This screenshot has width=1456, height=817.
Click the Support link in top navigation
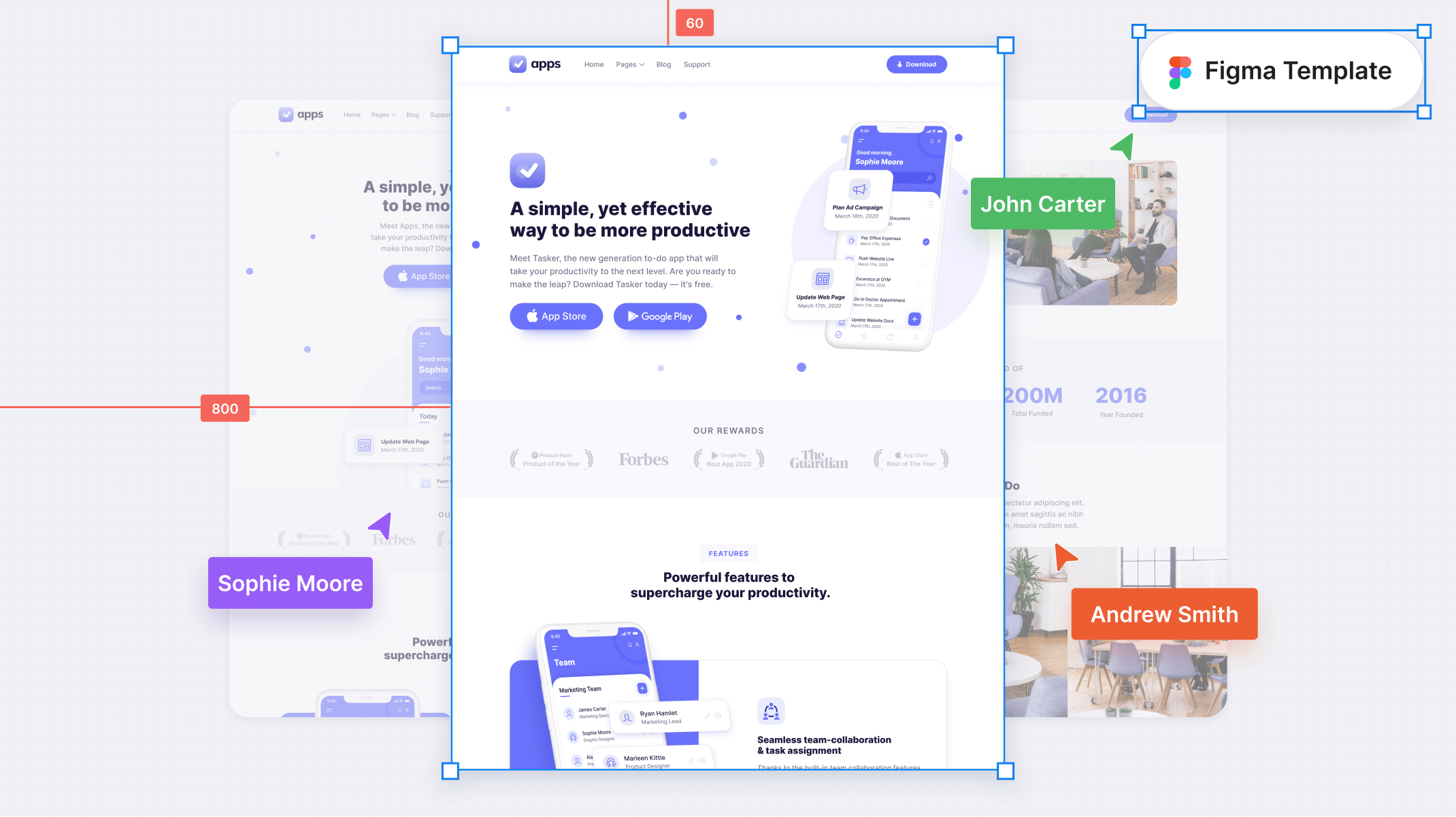pos(697,64)
